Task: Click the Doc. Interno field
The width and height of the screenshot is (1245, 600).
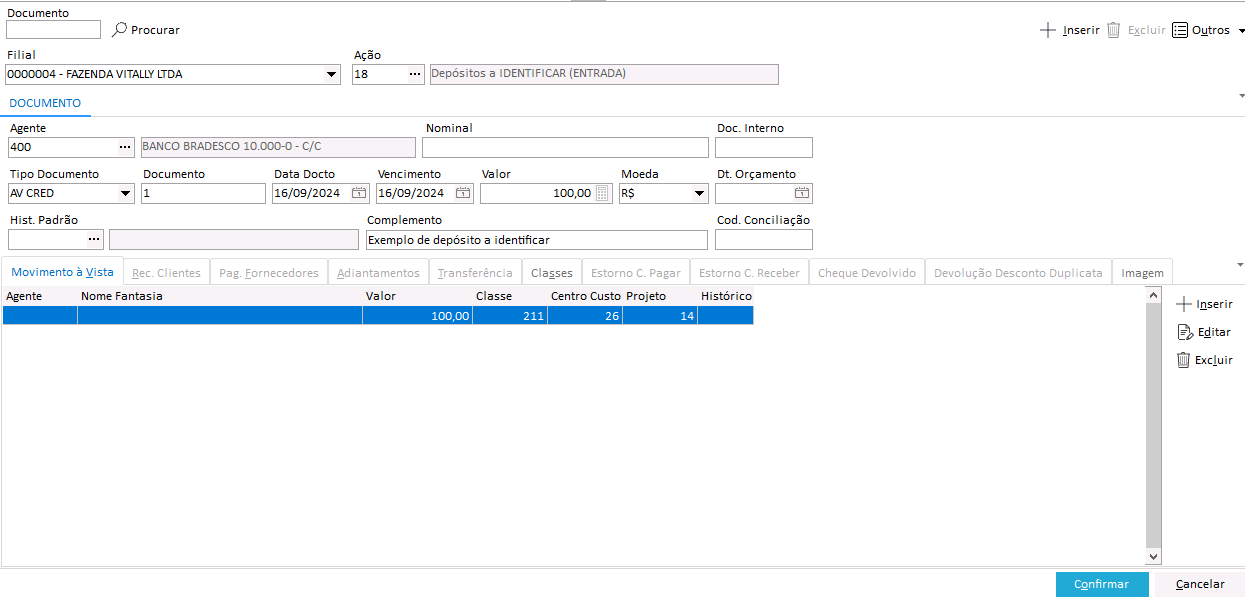Action: point(764,147)
